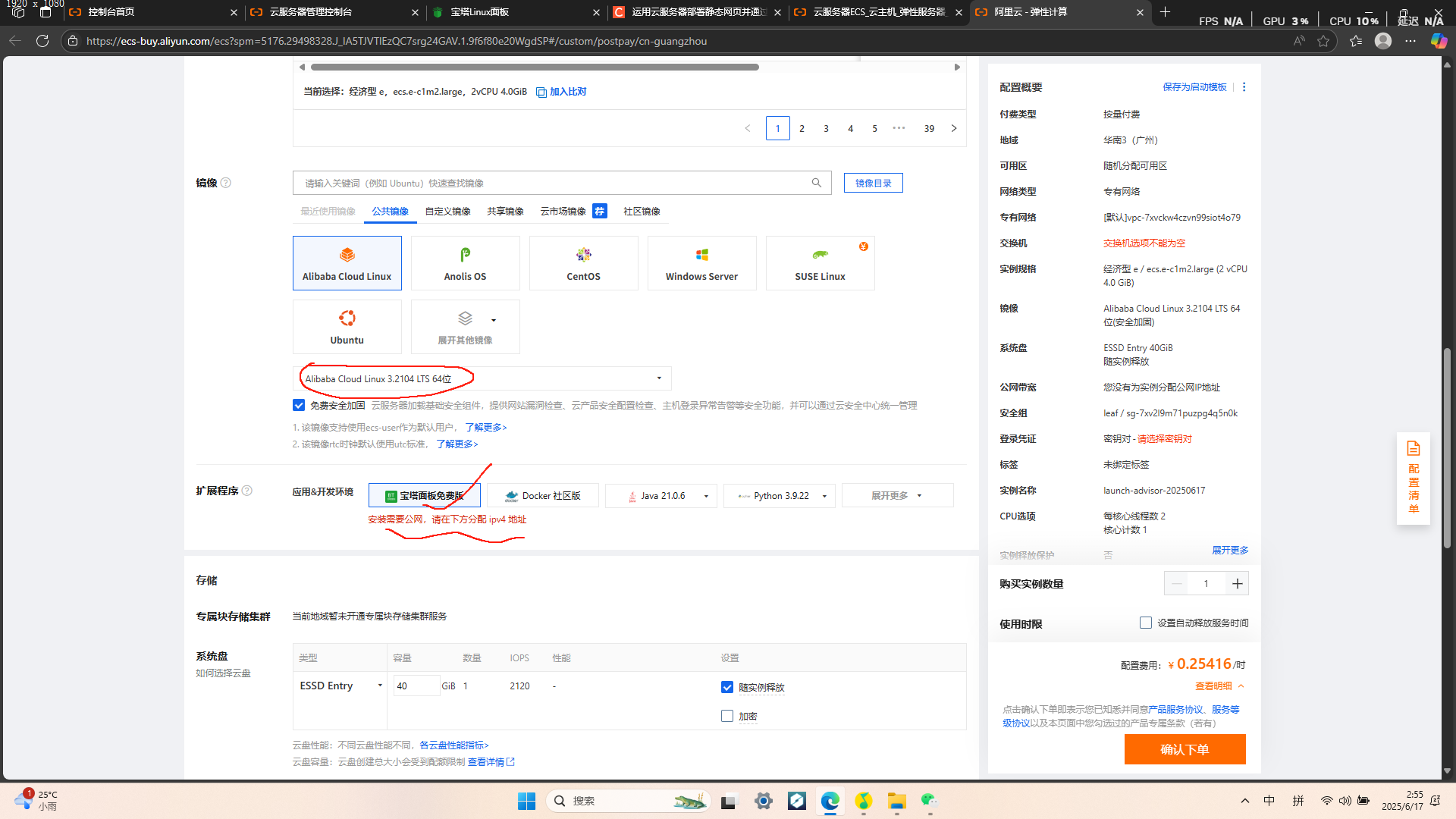The width and height of the screenshot is (1456, 819).
Task: Toggle 免费安全加固 checkbox
Action: tap(299, 406)
